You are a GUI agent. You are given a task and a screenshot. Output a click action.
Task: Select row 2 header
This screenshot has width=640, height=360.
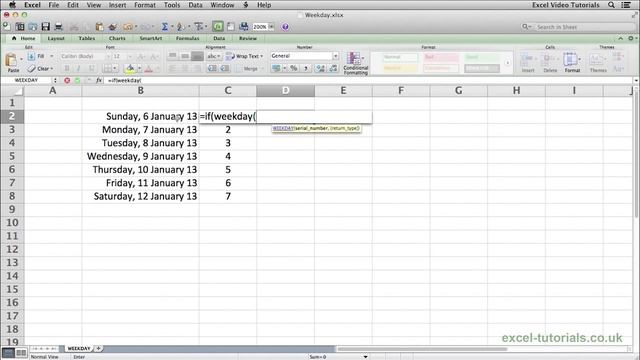12,116
